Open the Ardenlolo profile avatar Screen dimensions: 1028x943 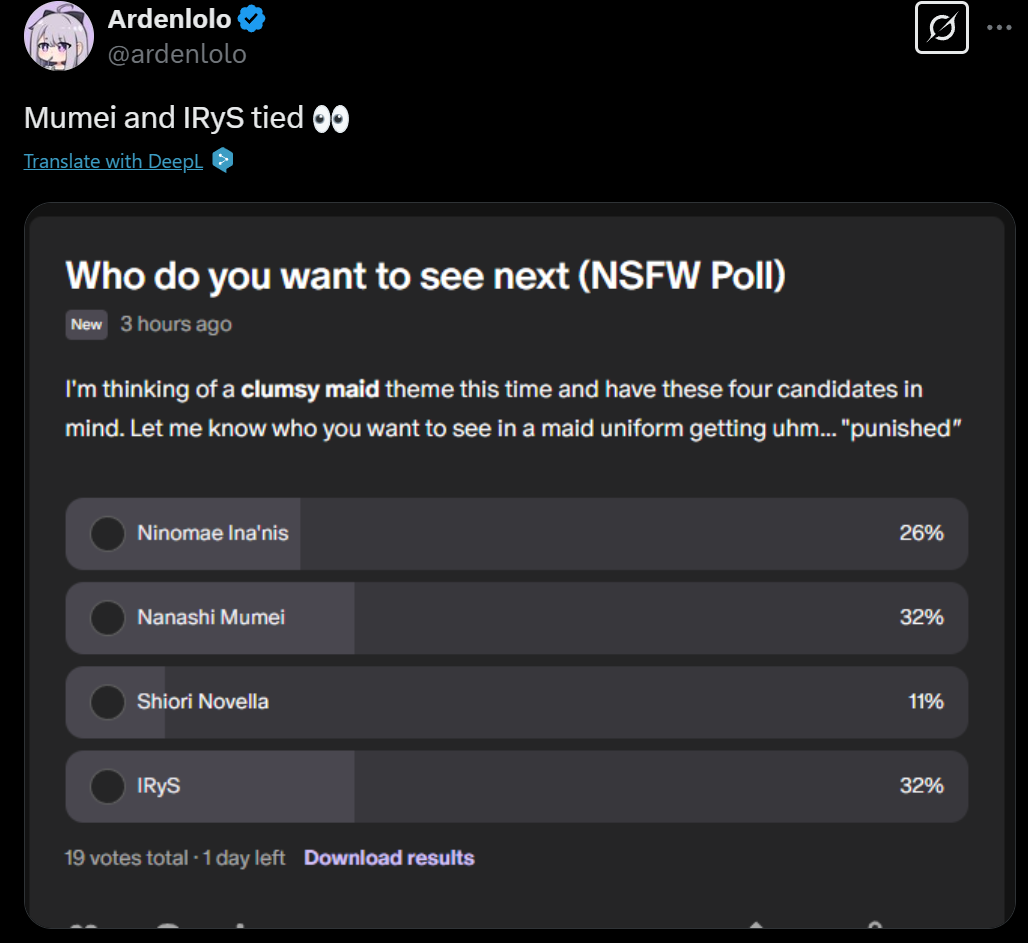(59, 35)
